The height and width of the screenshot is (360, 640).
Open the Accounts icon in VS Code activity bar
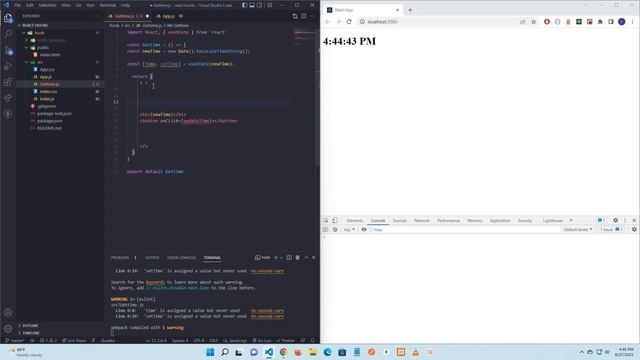8,313
